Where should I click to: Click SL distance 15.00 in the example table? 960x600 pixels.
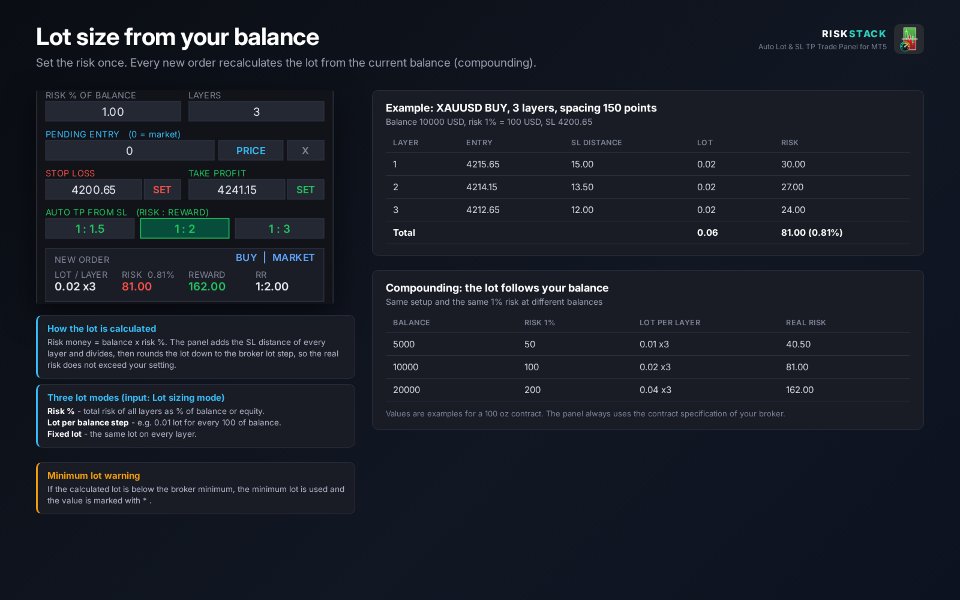point(582,164)
